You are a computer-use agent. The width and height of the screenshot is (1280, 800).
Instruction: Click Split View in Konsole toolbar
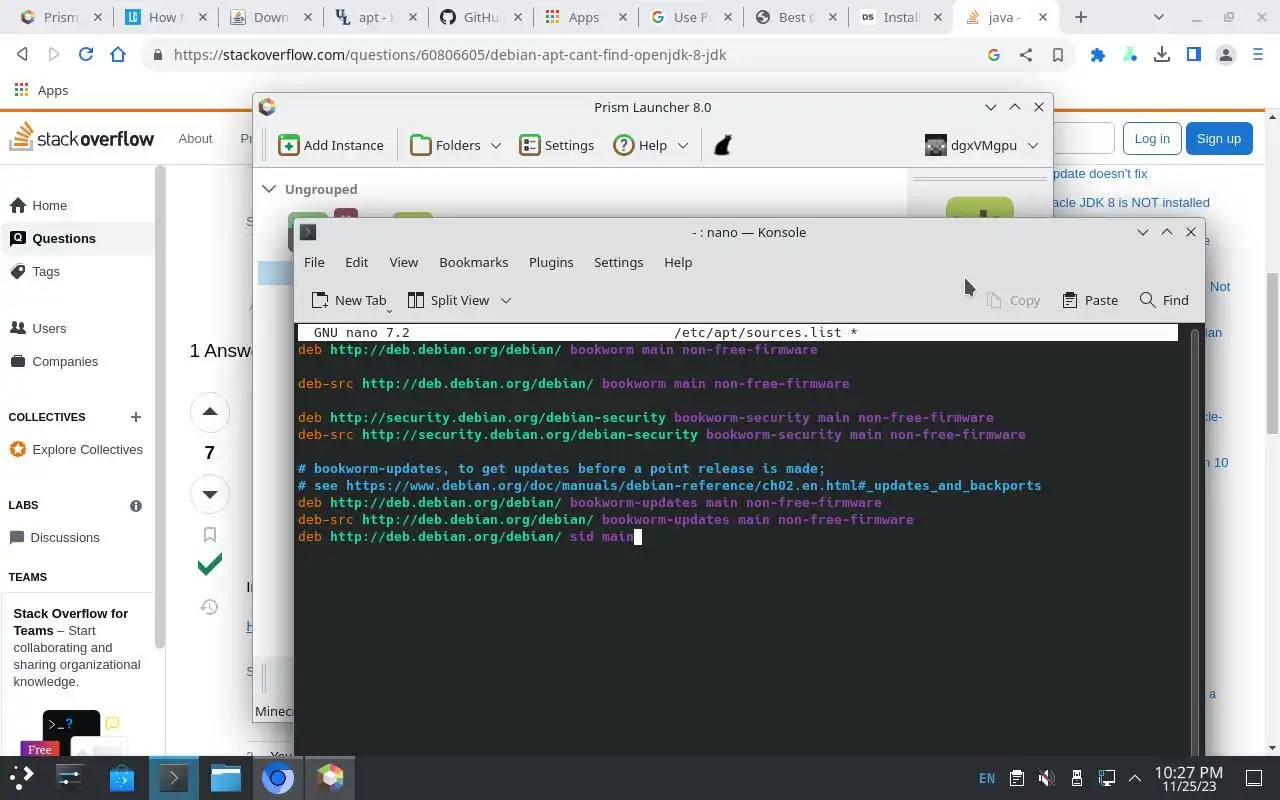tap(450, 300)
